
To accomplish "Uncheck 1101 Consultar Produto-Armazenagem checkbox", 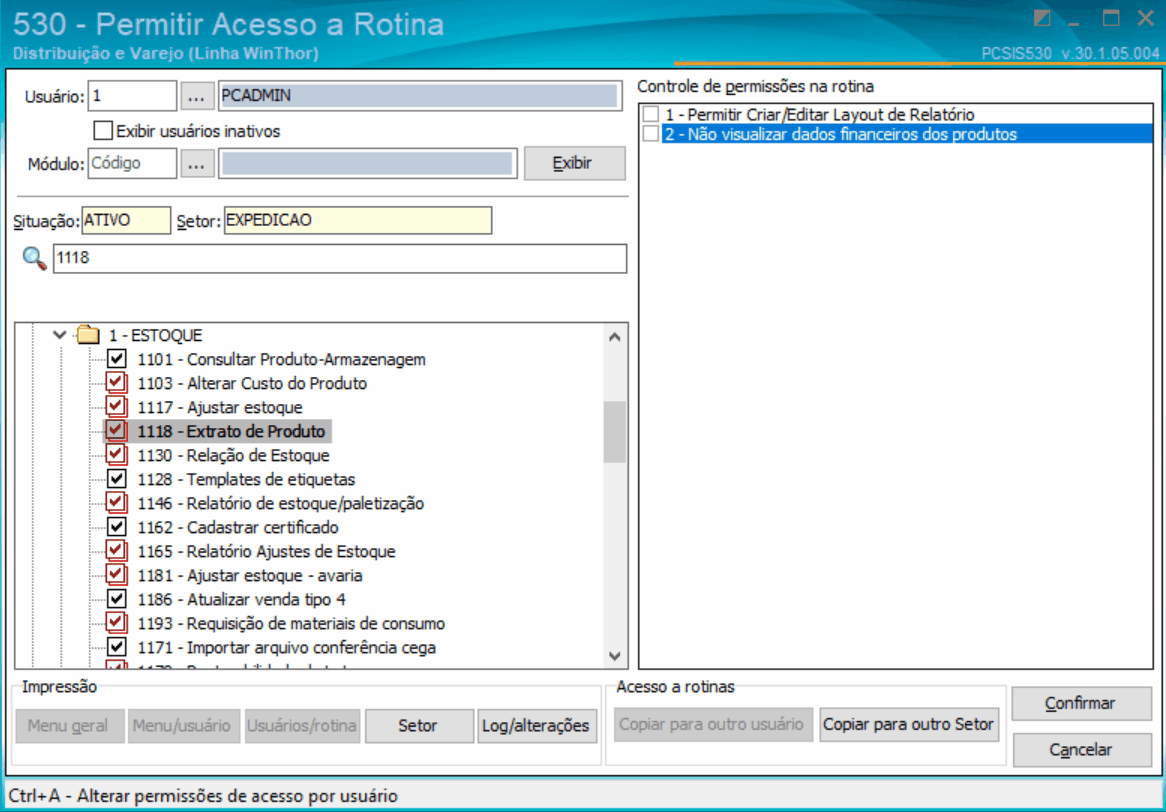I will coord(117,359).
